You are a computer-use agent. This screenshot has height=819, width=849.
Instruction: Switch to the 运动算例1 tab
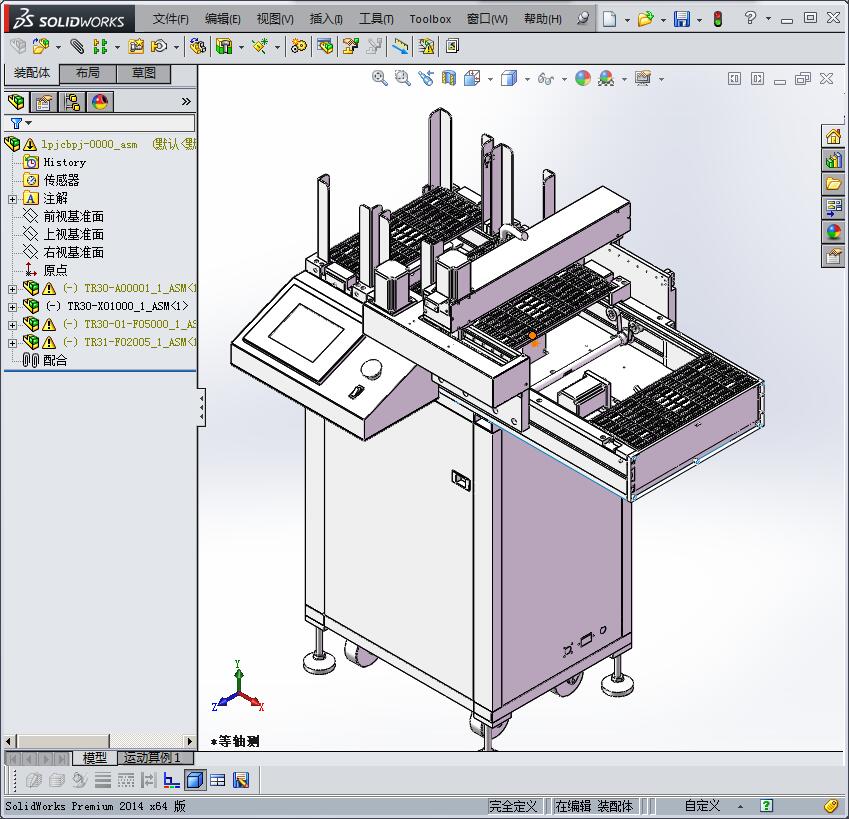[155, 758]
